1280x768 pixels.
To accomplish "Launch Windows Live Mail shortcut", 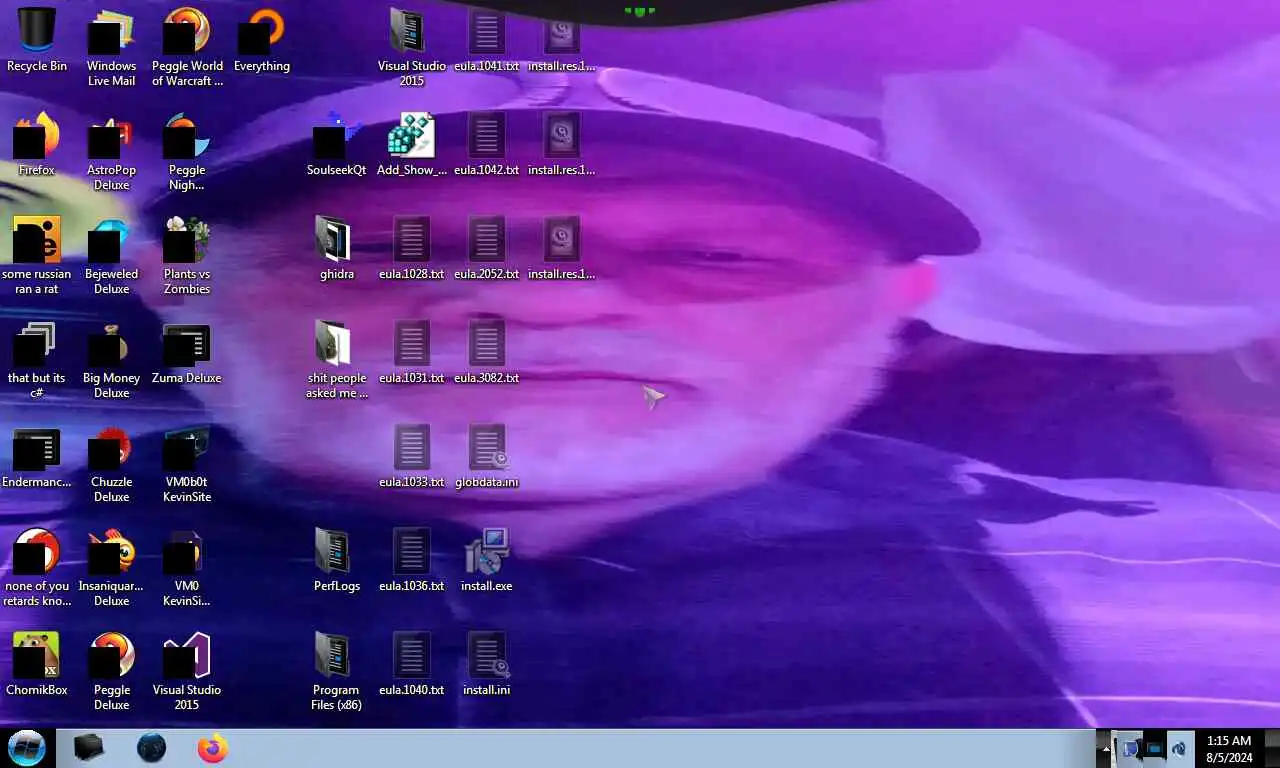I will tap(111, 46).
